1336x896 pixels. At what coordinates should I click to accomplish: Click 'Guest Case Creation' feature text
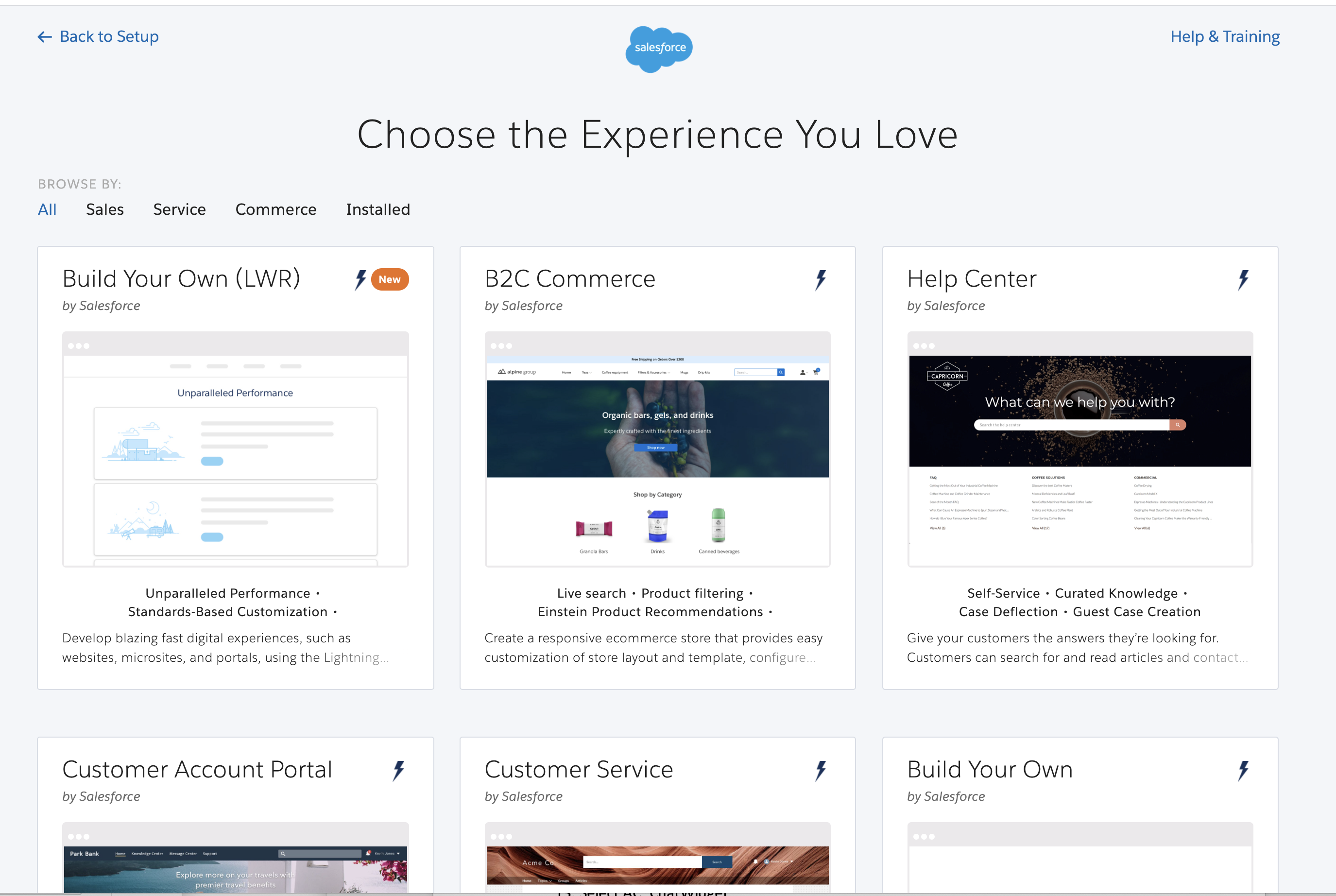[1137, 611]
